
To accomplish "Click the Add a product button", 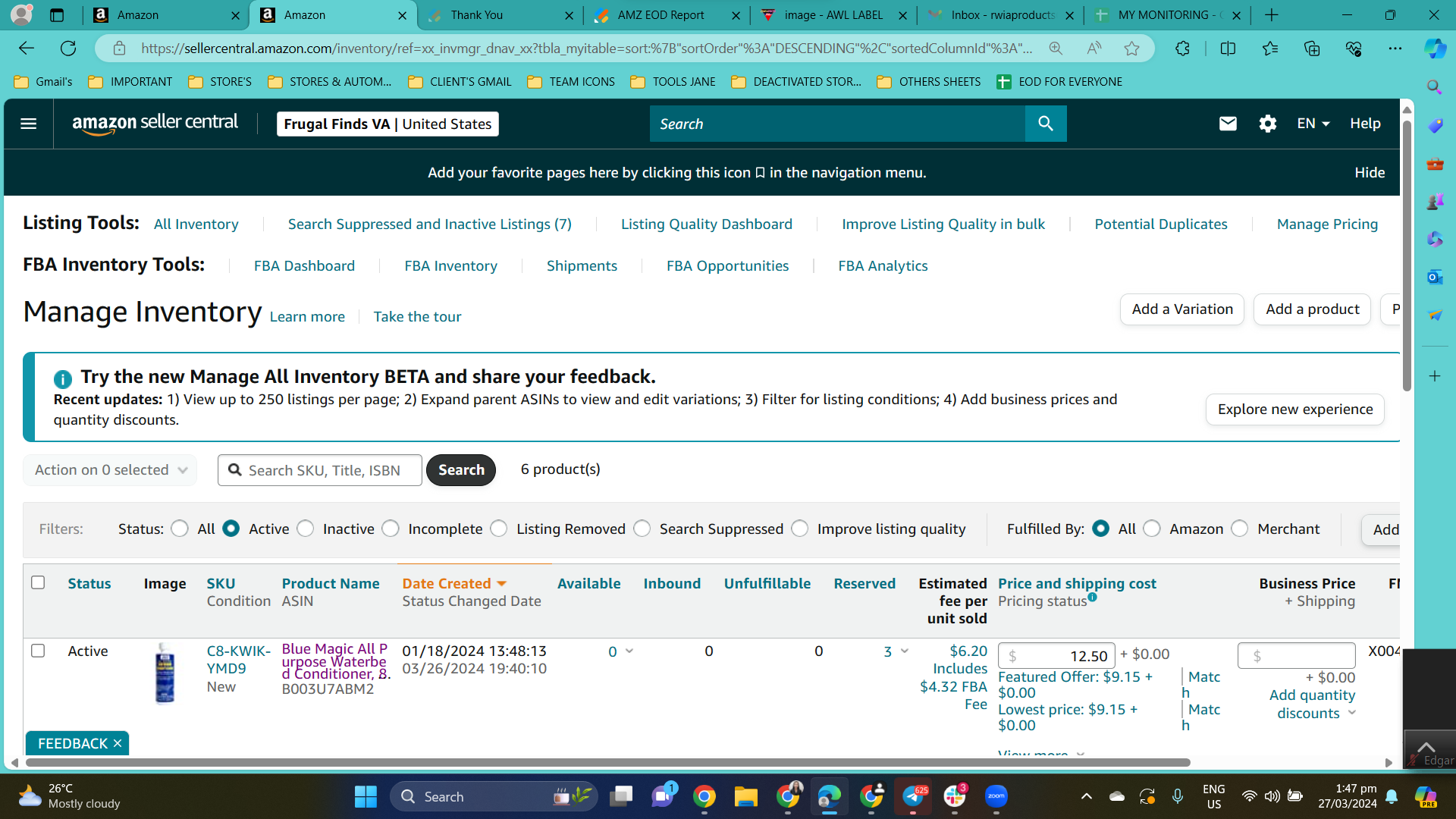I will click(1312, 309).
